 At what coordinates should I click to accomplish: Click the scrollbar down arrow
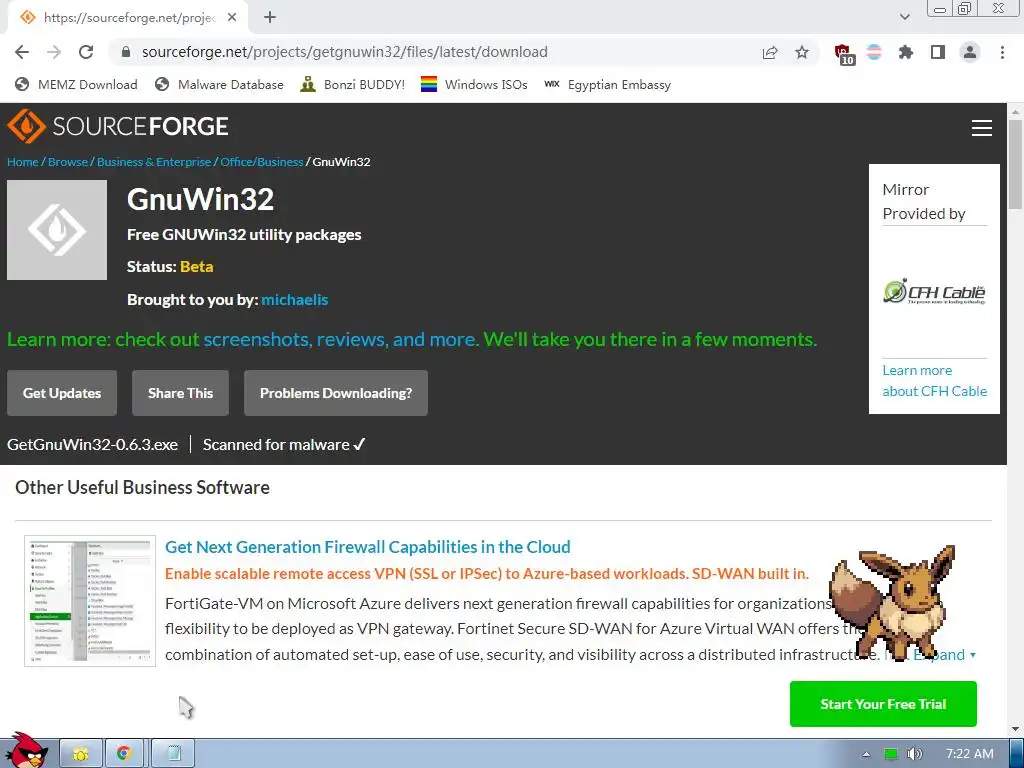1016,729
